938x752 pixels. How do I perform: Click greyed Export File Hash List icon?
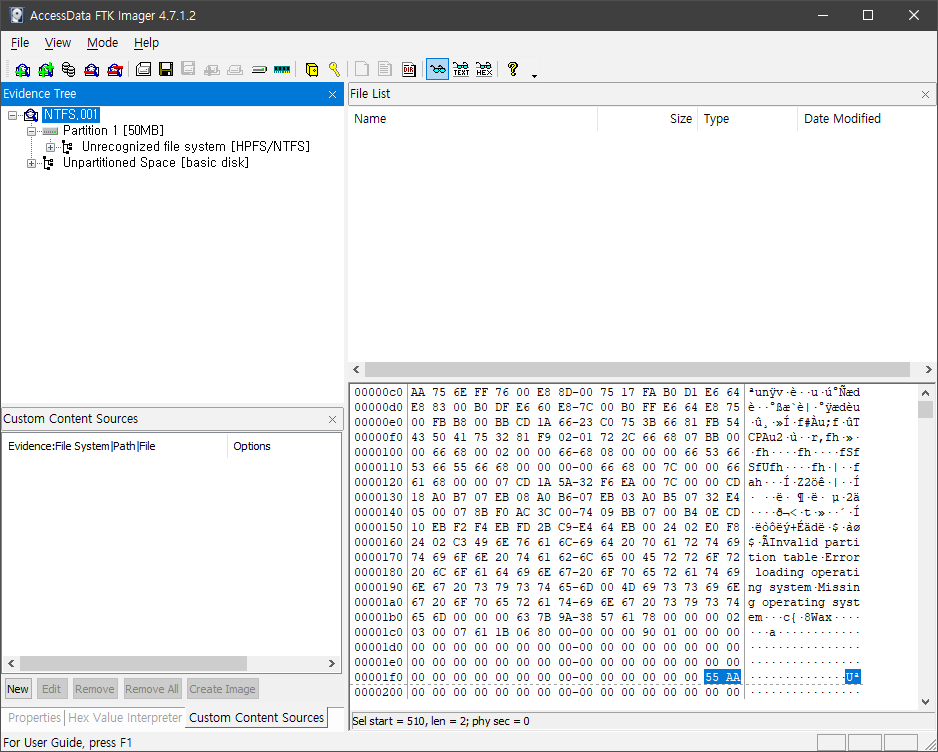[x=385, y=69]
